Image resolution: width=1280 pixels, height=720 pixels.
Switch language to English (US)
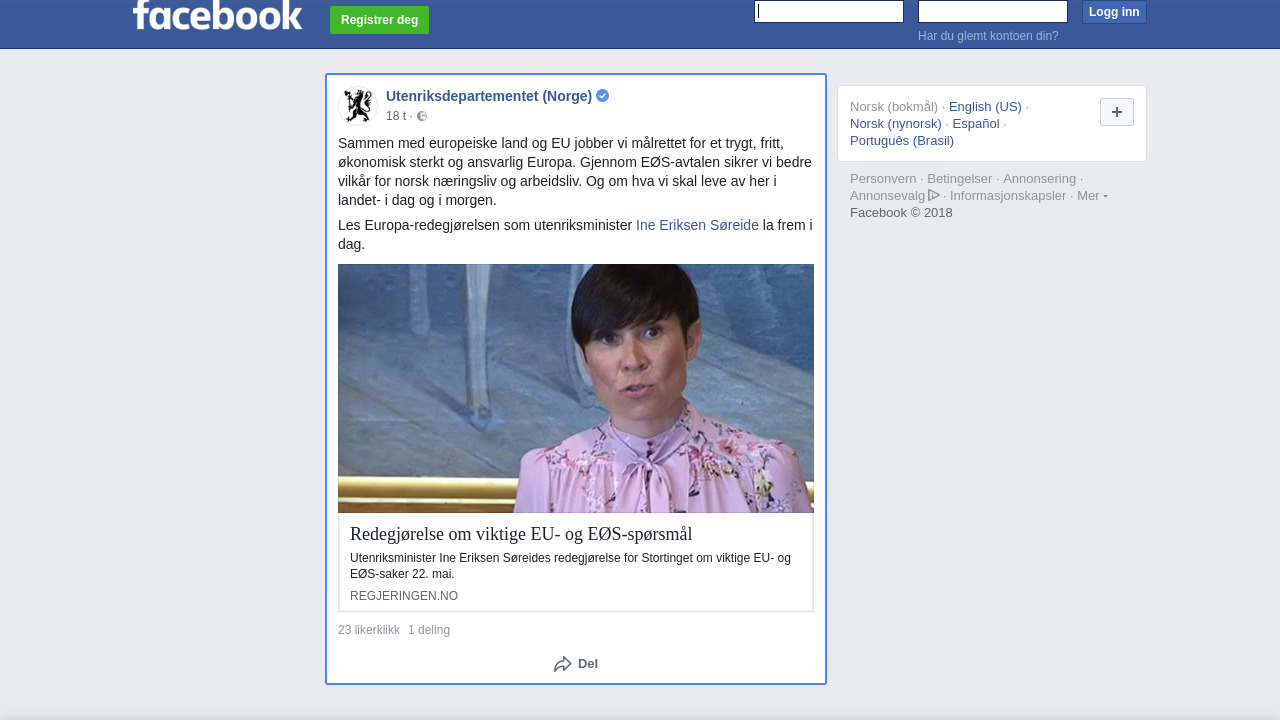tap(985, 107)
